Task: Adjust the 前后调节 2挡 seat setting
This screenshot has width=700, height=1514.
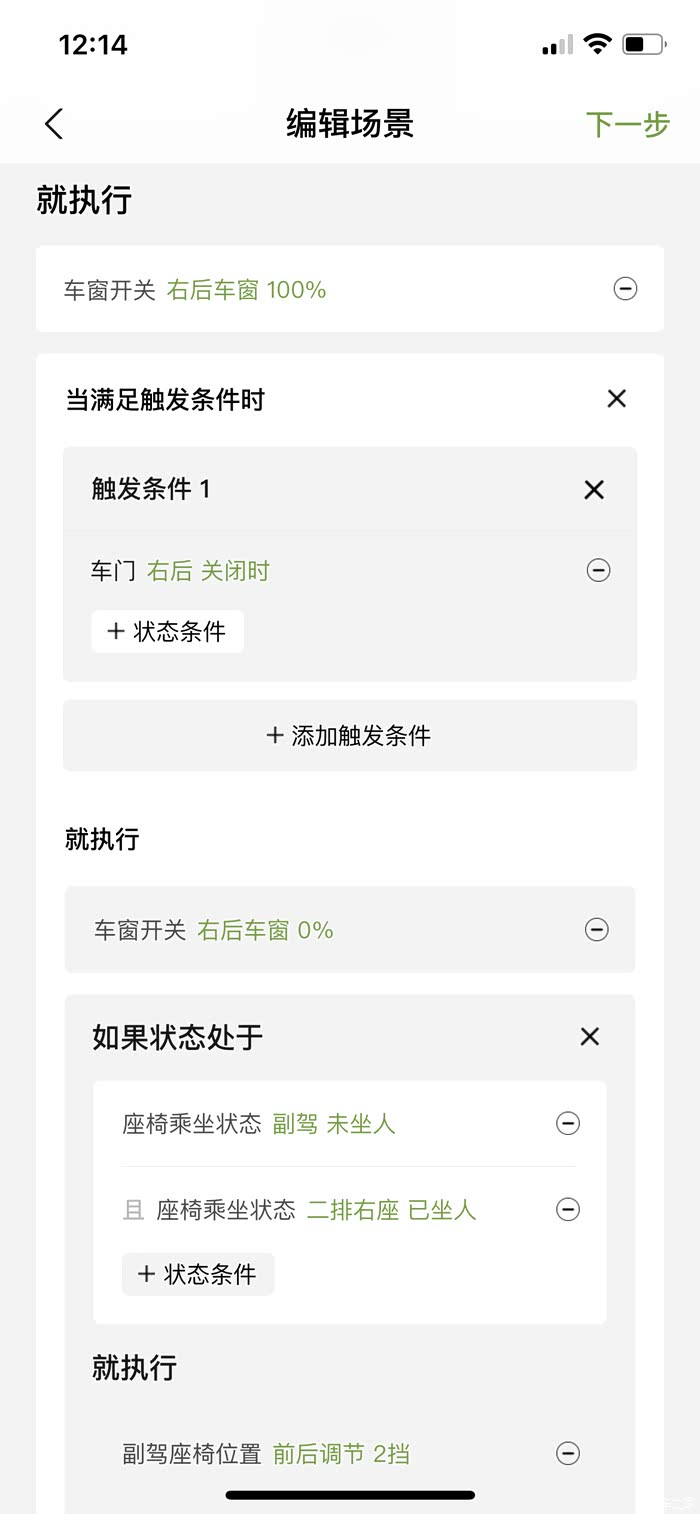Action: coord(341,1454)
